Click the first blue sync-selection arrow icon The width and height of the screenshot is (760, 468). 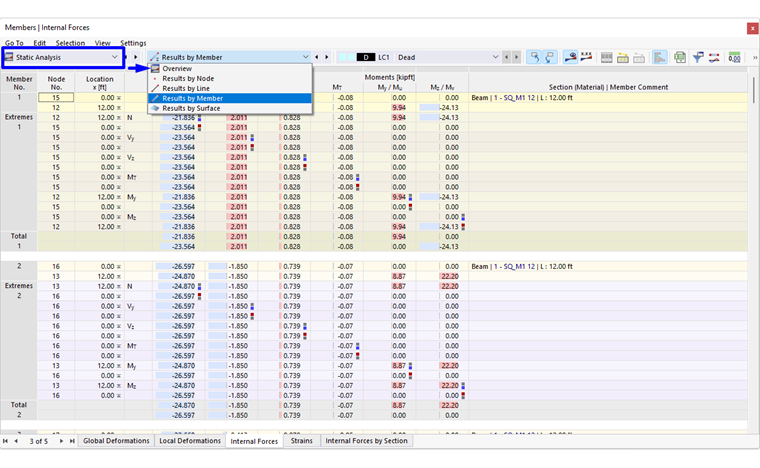click(x=535, y=57)
